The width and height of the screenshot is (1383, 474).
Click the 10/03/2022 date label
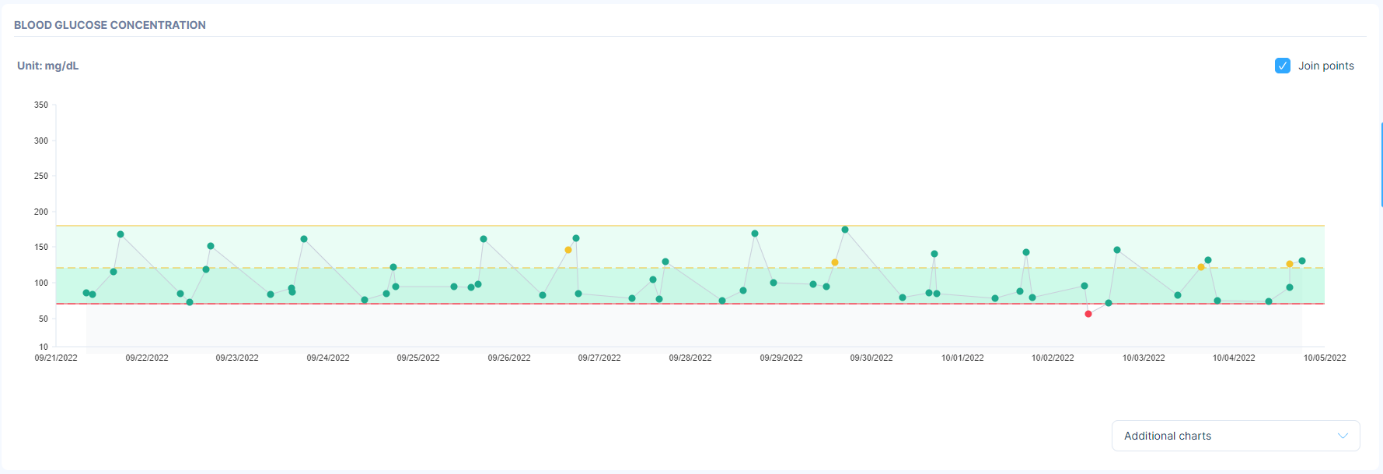coord(1143,357)
